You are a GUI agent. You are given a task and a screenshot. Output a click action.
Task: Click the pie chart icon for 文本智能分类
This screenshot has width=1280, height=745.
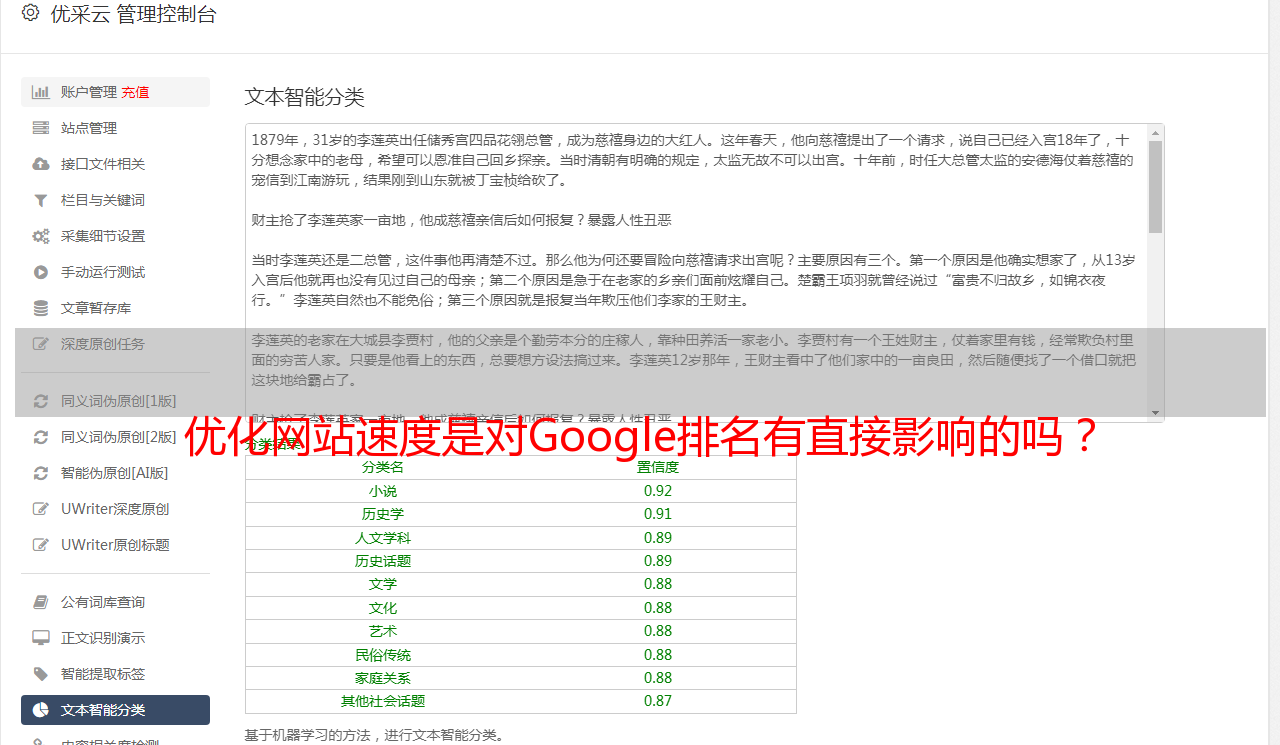(x=41, y=710)
